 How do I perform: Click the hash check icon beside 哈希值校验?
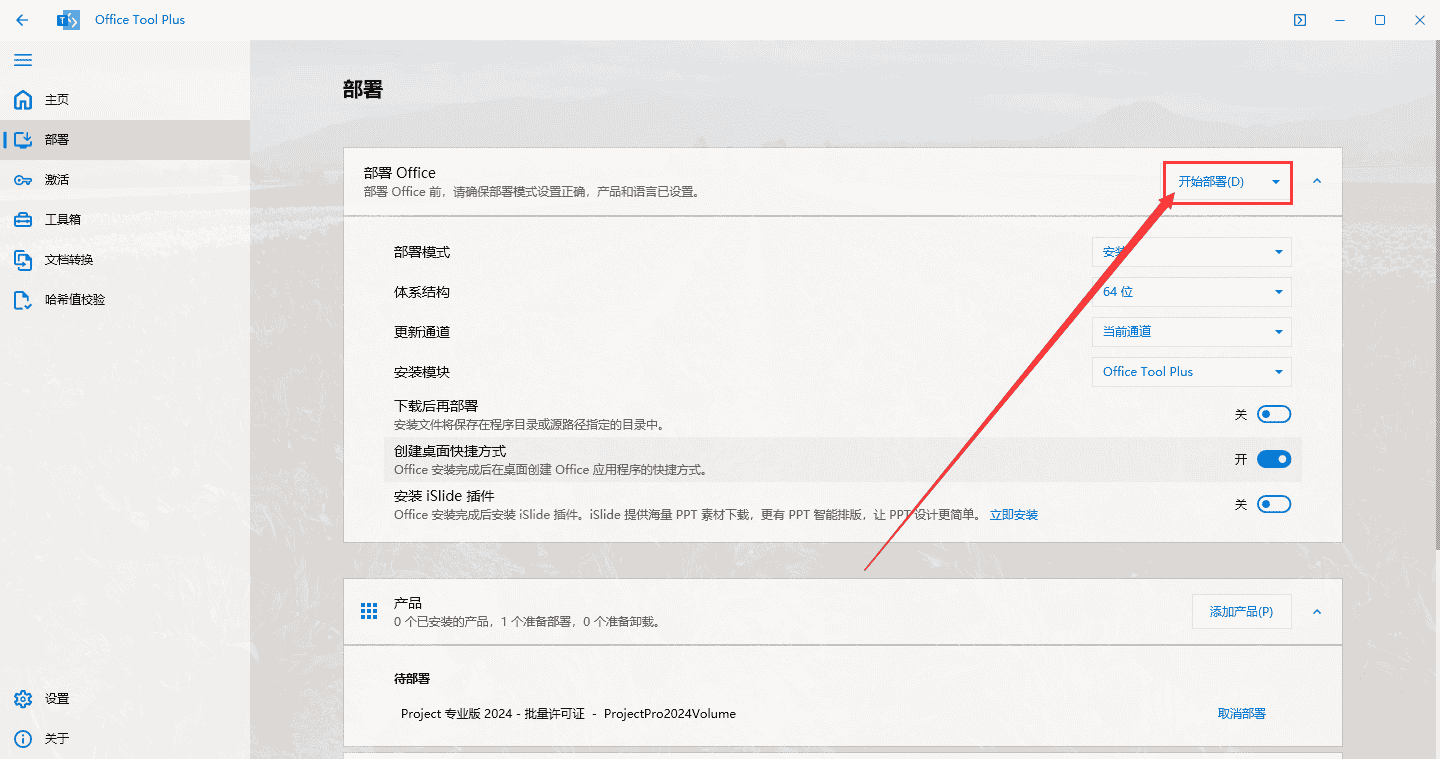point(22,300)
